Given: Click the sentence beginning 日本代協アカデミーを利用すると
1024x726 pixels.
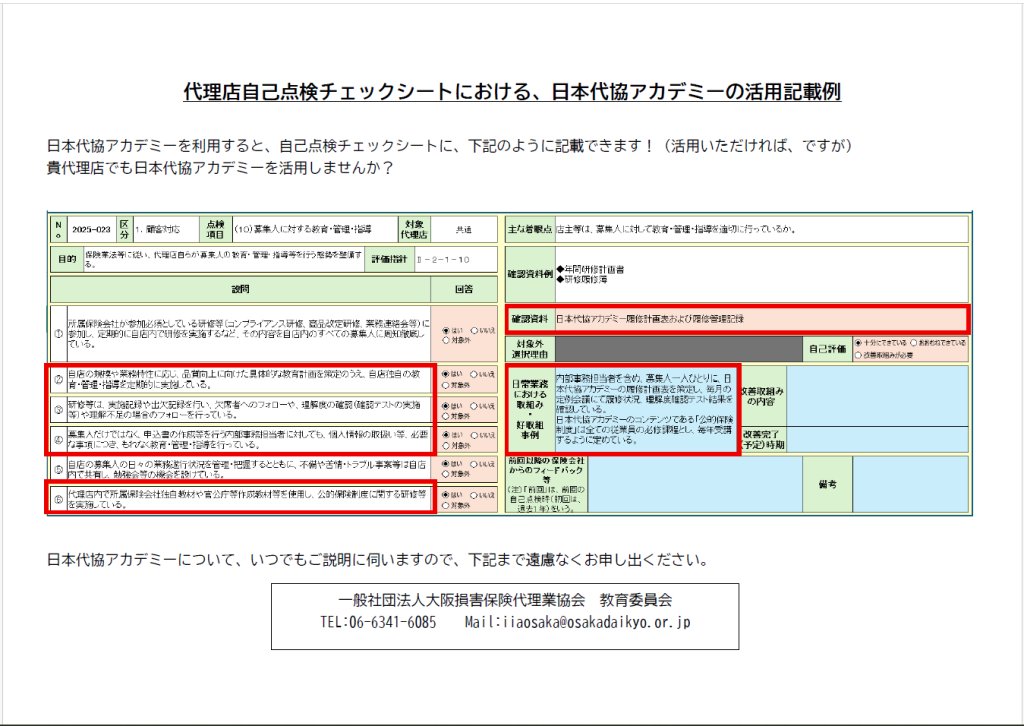Looking at the screenshot, I should [449, 145].
